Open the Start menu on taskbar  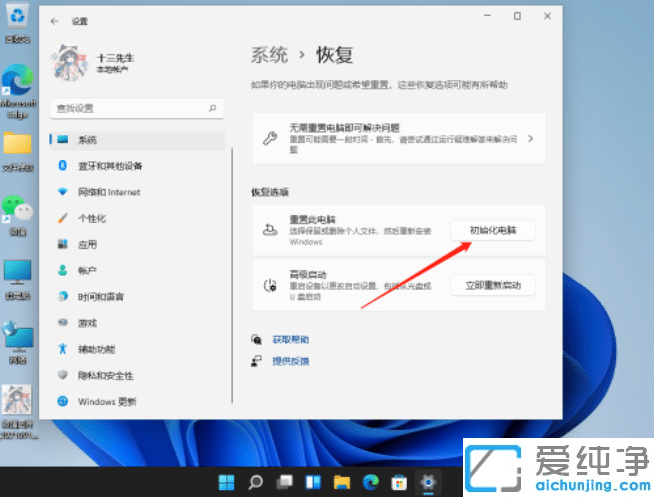[x=226, y=482]
